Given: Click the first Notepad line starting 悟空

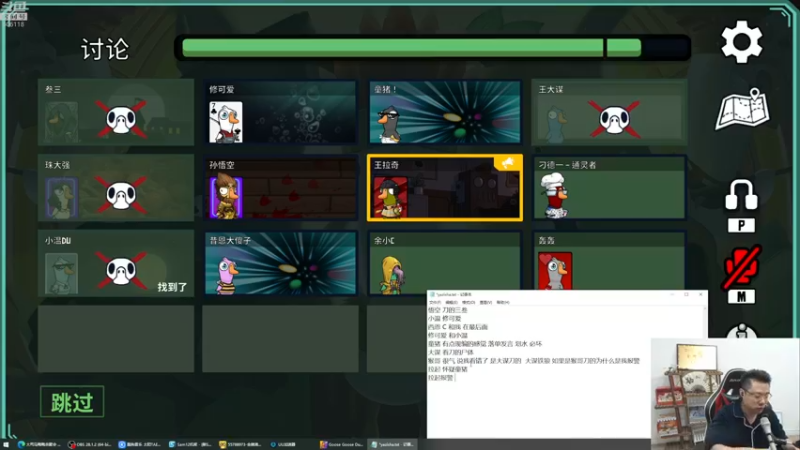Looking at the screenshot, I should click(x=447, y=310).
